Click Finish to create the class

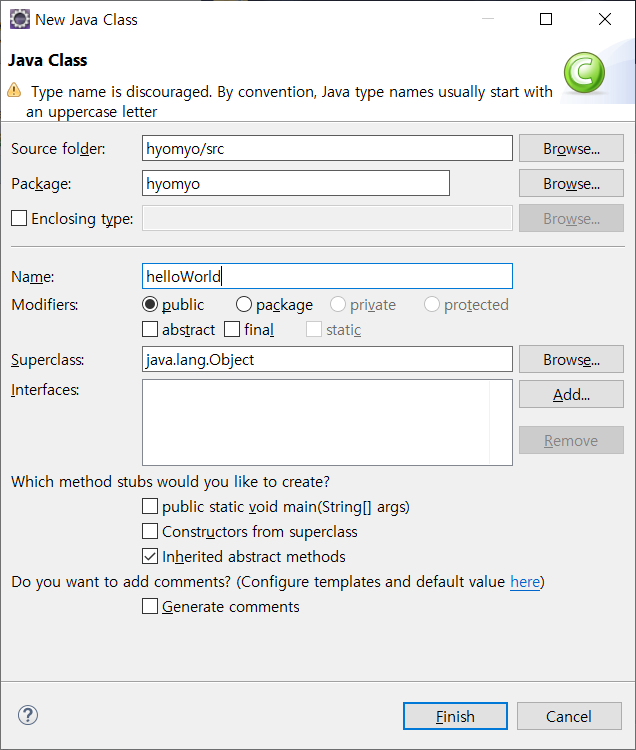pyautogui.click(x=455, y=716)
